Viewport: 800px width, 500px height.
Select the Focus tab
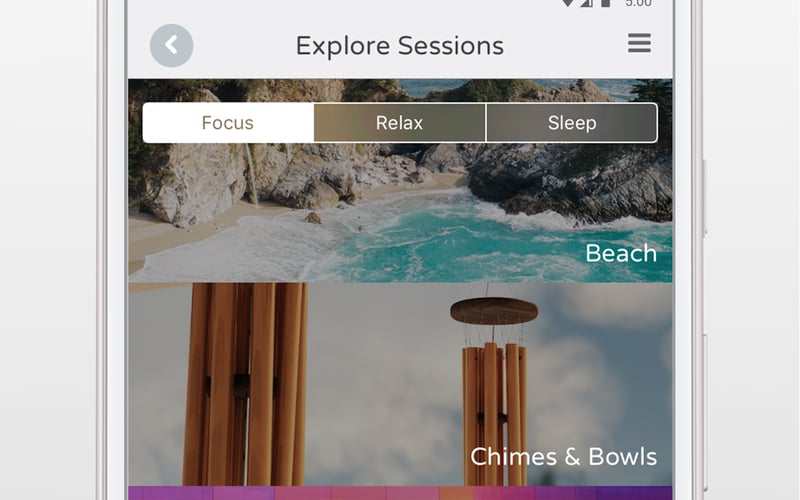tap(228, 123)
